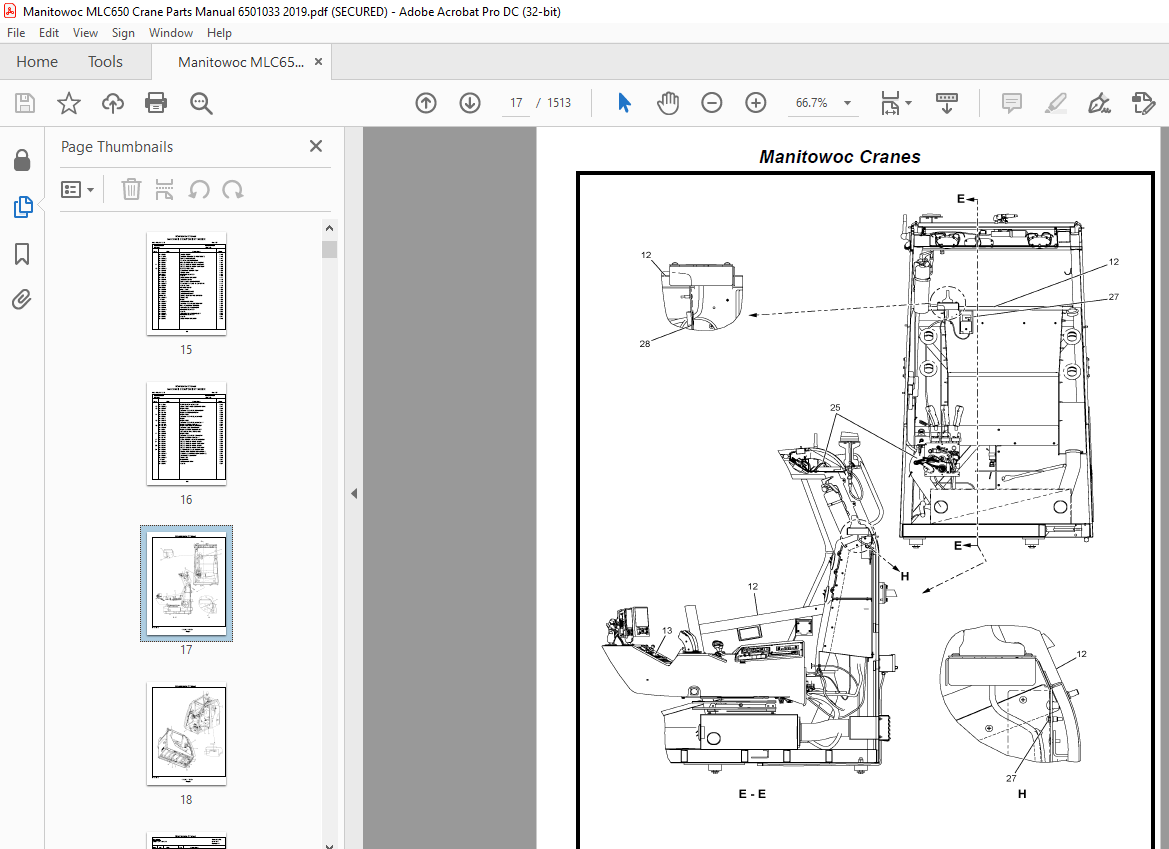This screenshot has width=1169, height=849.
Task: Switch to the Tools tab
Action: click(x=105, y=62)
